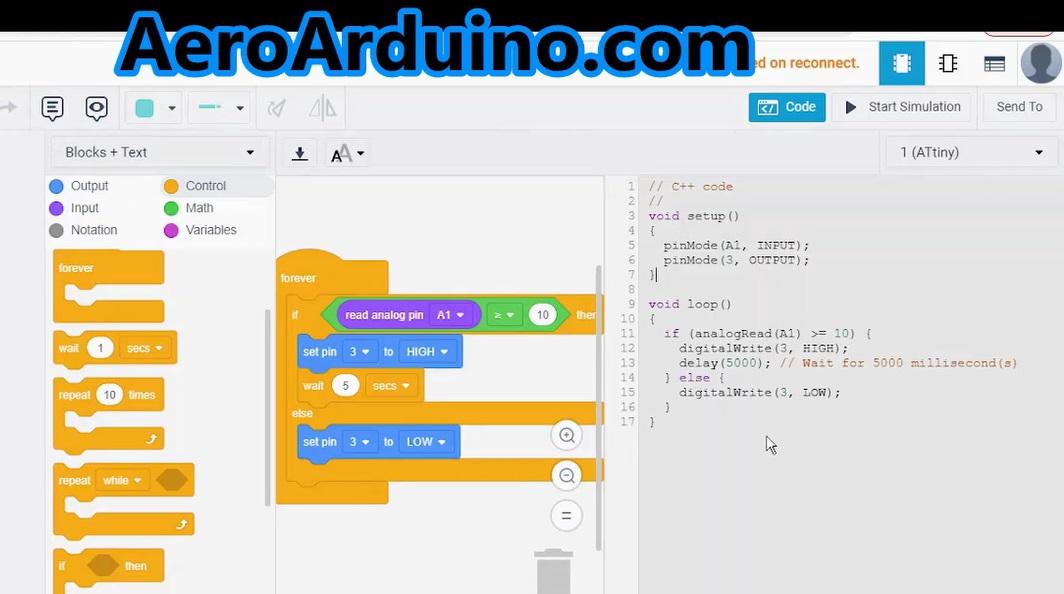Open secs dropdown in workspace wait block
Image resolution: width=1064 pixels, height=594 pixels.
tap(391, 386)
